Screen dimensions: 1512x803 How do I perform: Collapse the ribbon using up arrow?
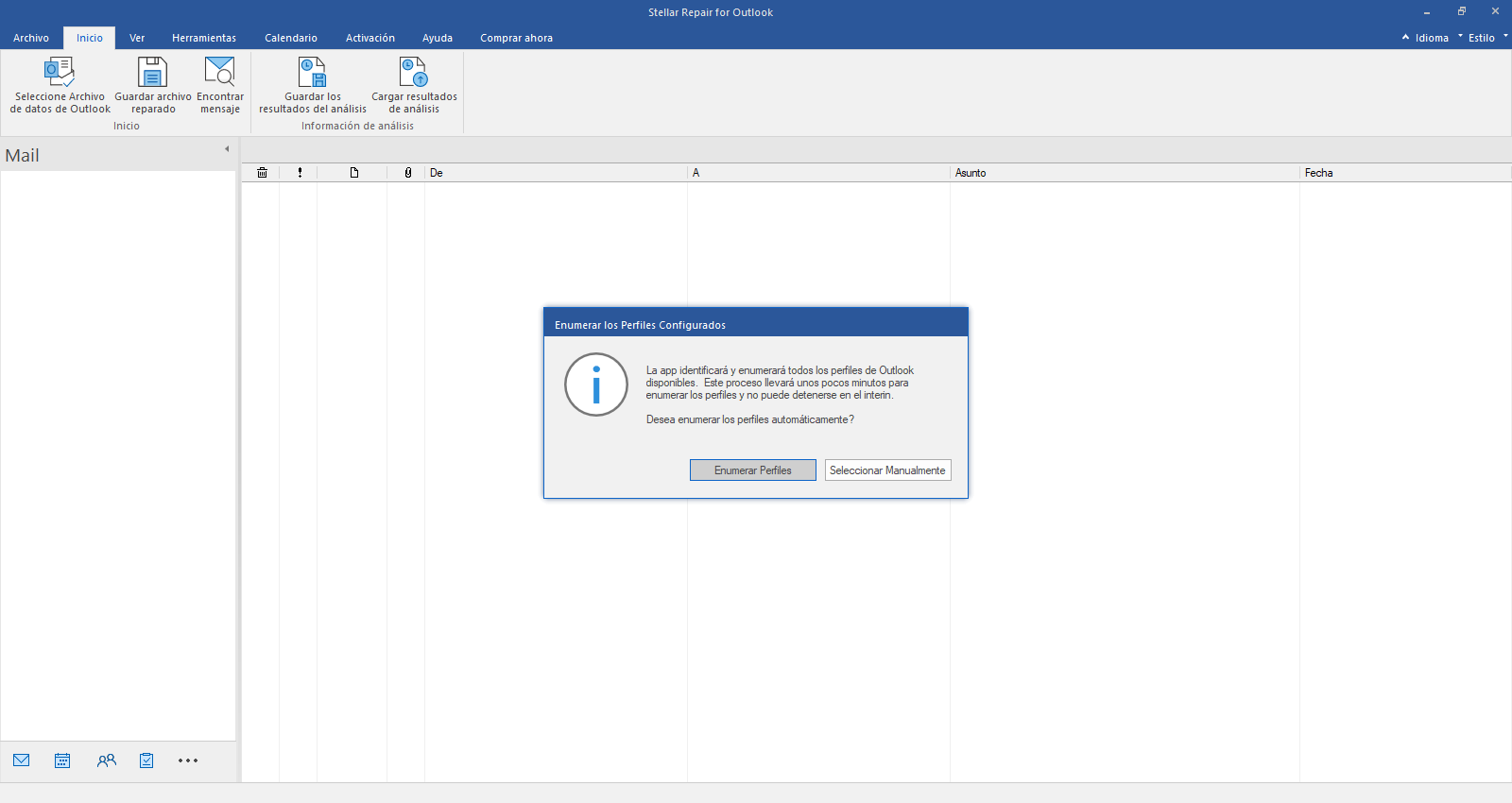(1405, 37)
